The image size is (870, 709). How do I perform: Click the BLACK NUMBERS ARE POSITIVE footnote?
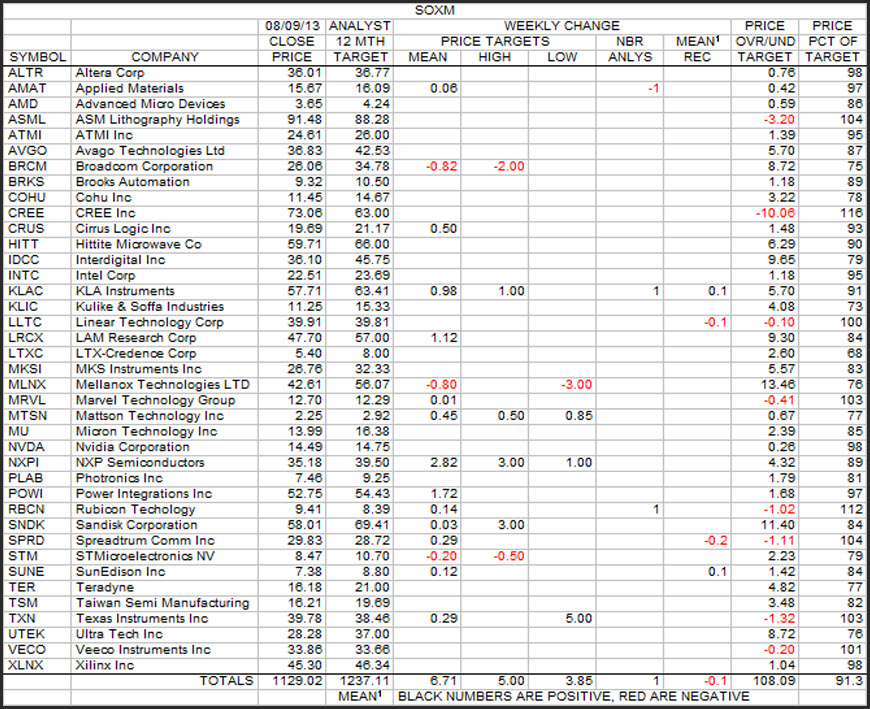(574, 696)
